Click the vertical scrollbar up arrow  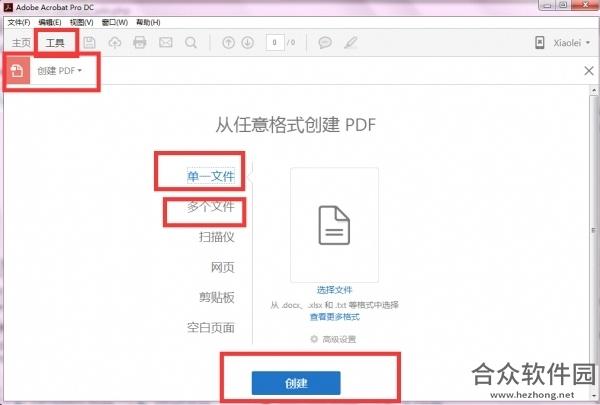[x=594, y=91]
